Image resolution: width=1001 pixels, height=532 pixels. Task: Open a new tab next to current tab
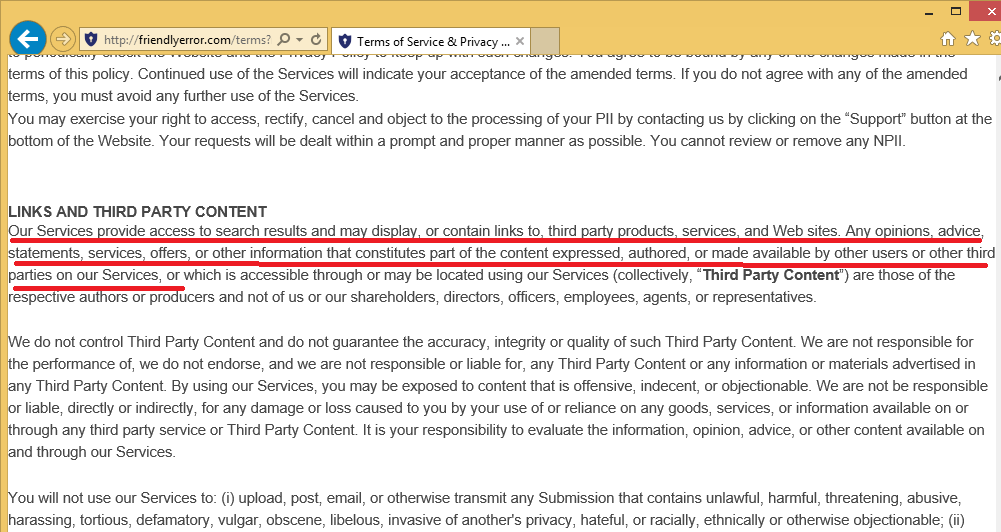coord(545,41)
